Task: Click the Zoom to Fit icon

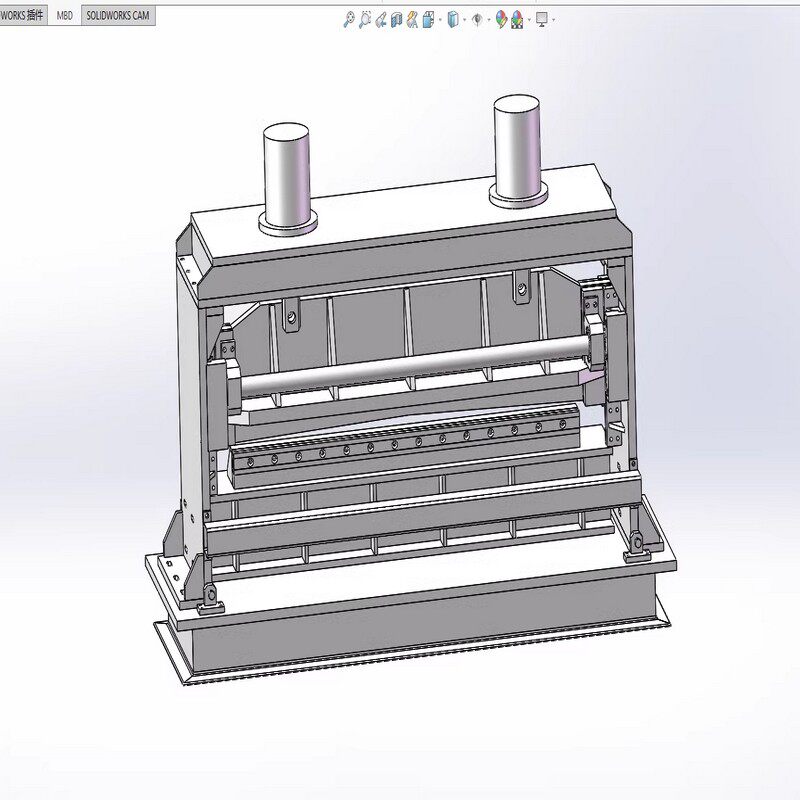Action: [x=348, y=20]
